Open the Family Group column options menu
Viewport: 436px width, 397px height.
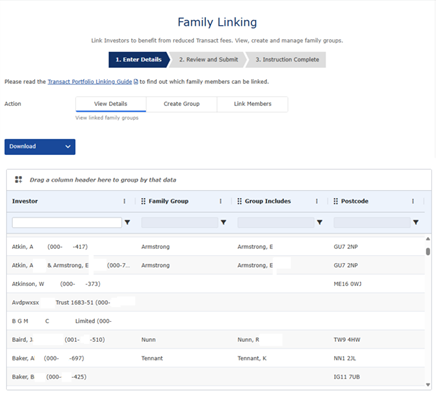(x=220, y=201)
